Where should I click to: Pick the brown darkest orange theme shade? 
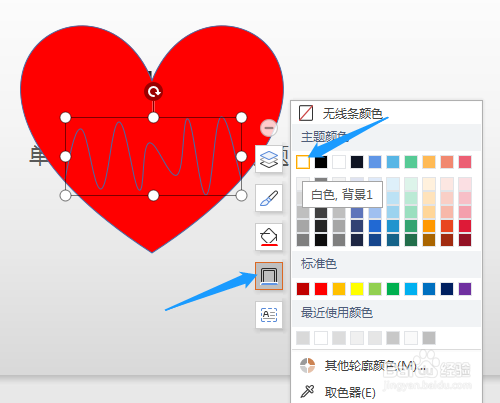tap(429, 240)
